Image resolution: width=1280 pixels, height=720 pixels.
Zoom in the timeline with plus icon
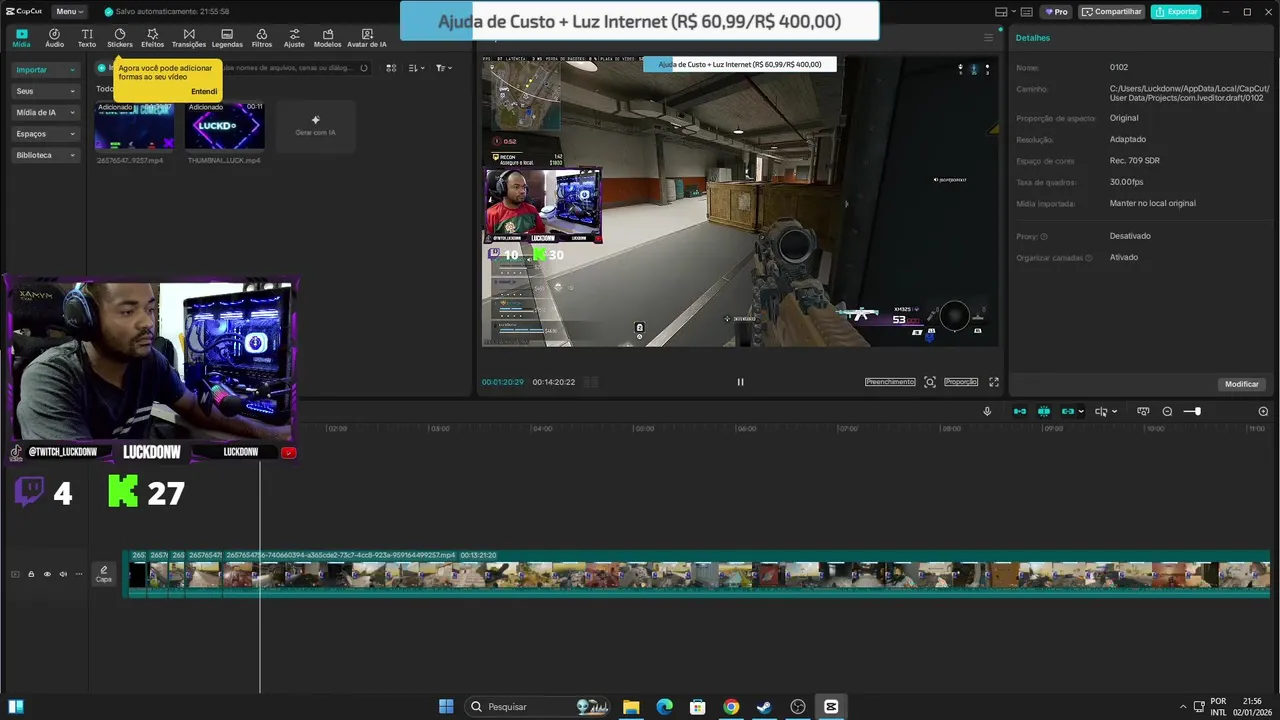tap(1263, 411)
